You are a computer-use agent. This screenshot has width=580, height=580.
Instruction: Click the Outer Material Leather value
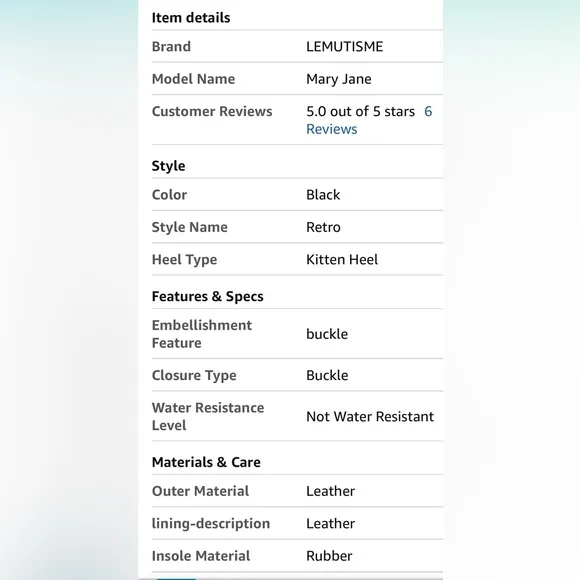(x=330, y=491)
